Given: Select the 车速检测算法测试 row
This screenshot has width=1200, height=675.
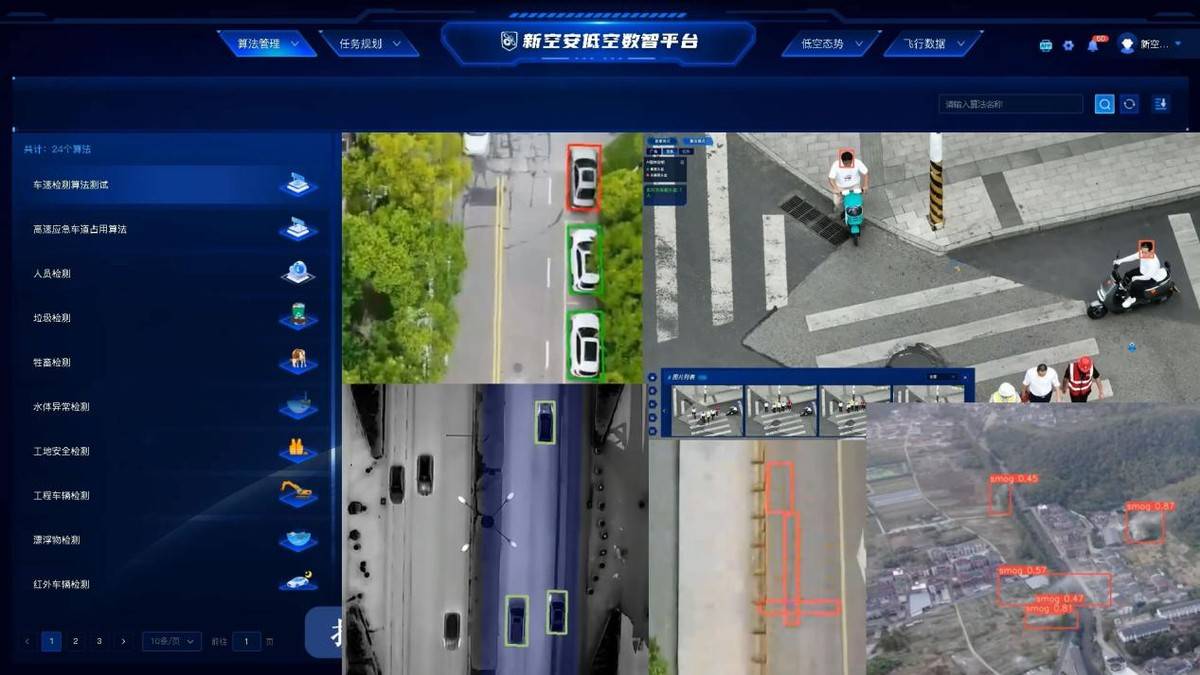Looking at the screenshot, I should point(172,185).
